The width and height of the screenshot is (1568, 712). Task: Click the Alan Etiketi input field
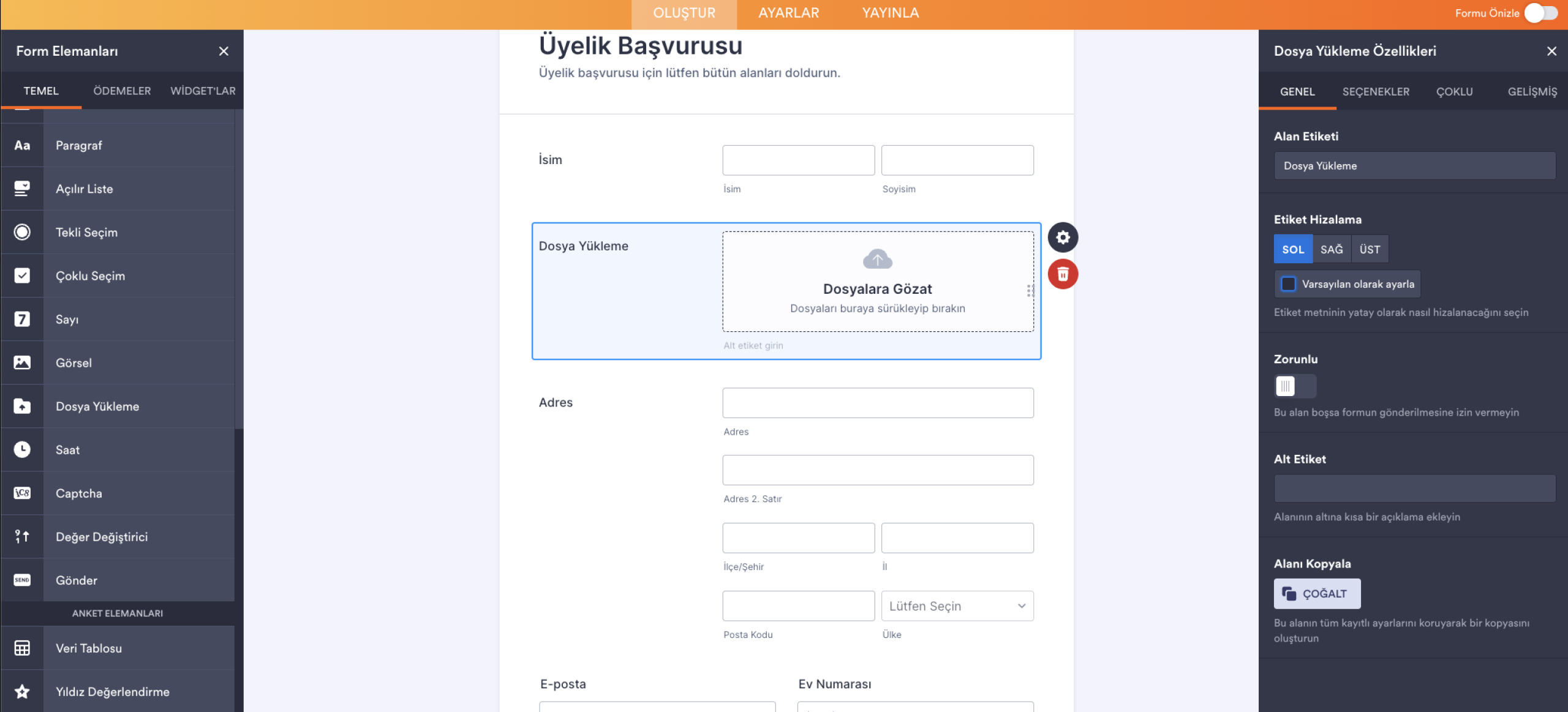[x=1415, y=166]
